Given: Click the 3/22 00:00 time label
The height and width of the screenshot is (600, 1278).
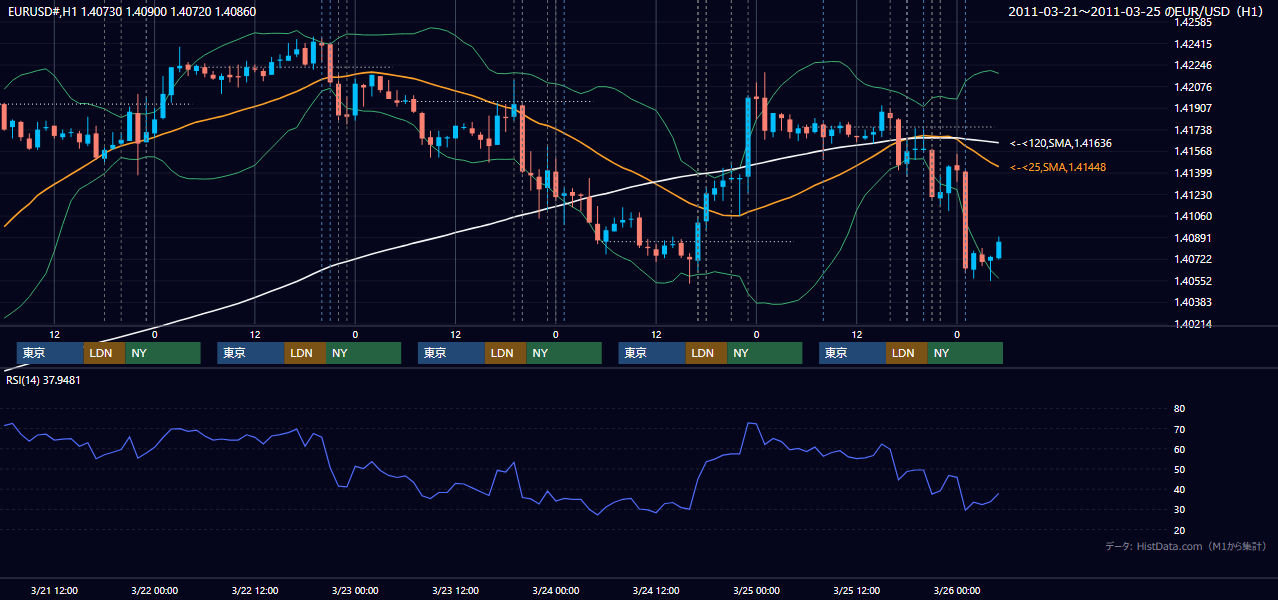Looking at the screenshot, I should tap(154, 591).
